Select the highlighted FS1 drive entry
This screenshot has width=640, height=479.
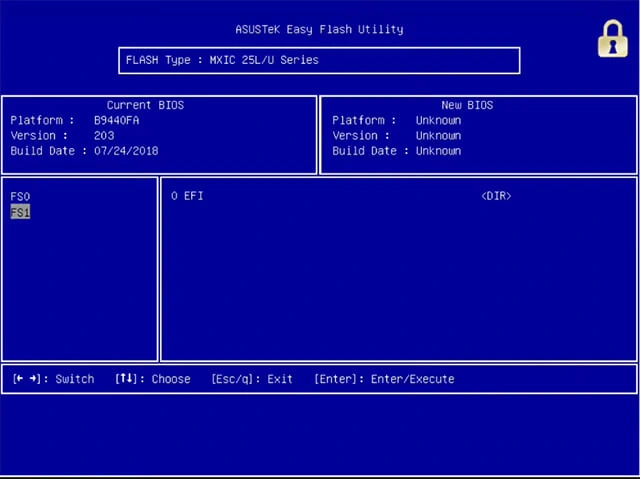point(20,212)
